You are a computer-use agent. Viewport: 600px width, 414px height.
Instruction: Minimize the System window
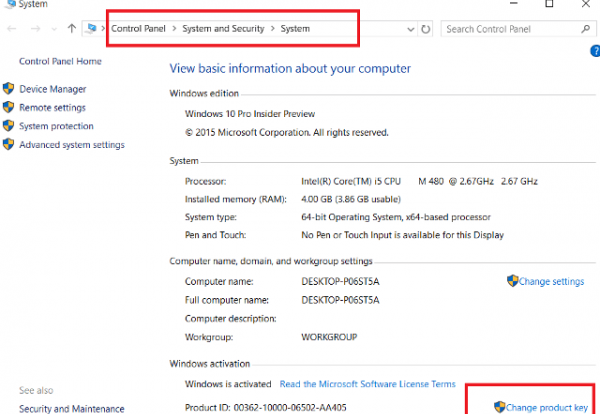click(514, 3)
